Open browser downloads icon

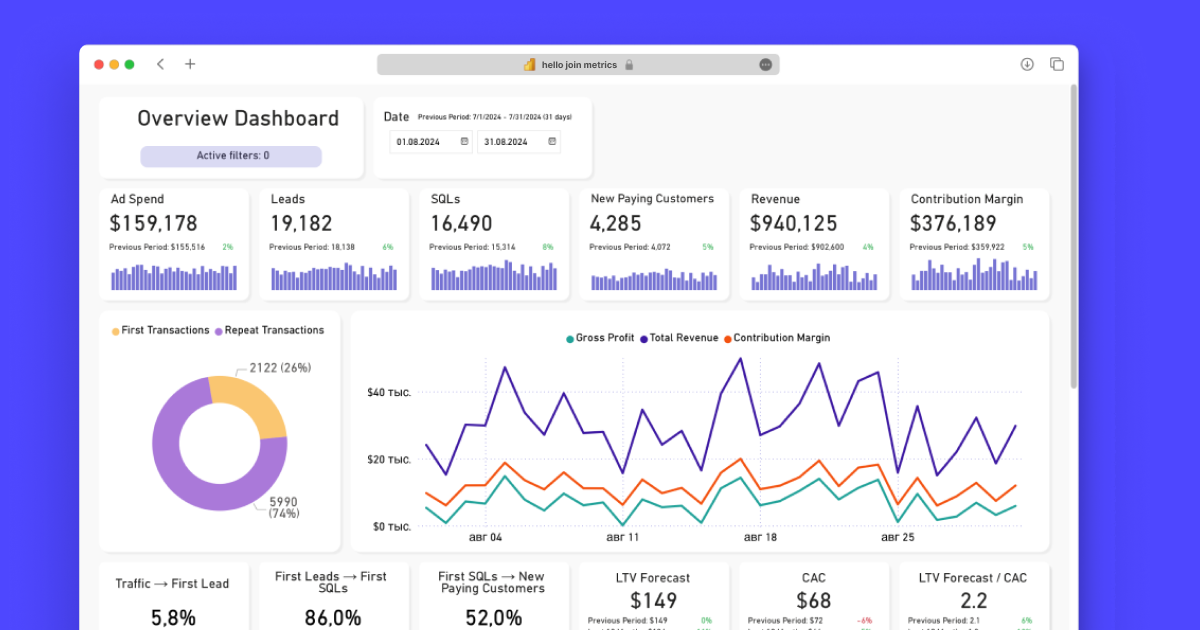[x=1027, y=64]
